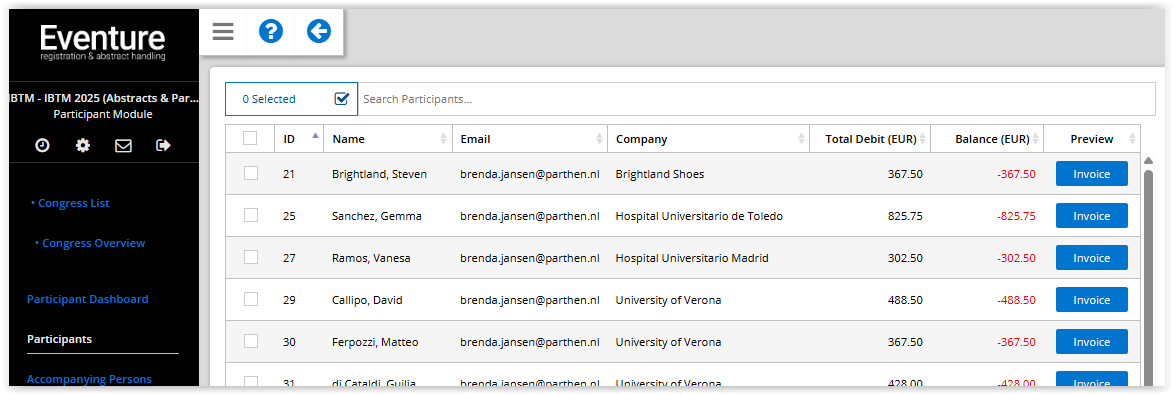Sort the table by the ID column

coord(299,138)
